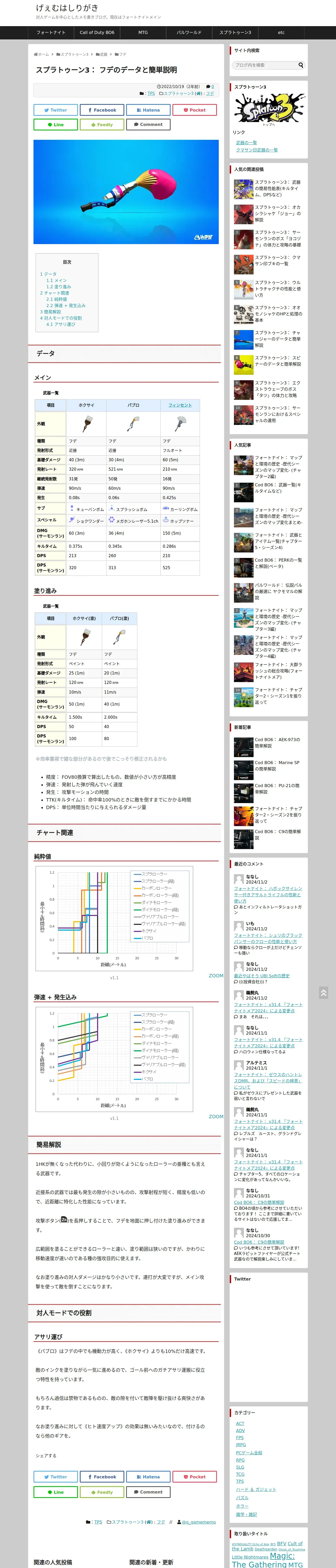
Task: Jump to '1.1 メイン' in table of contents
Action: 57,281
